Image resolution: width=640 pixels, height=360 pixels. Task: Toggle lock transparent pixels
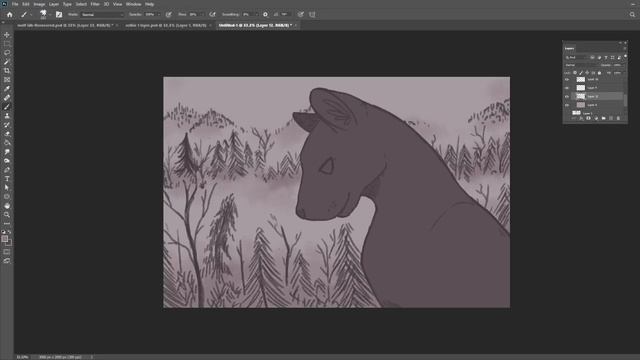pos(575,73)
